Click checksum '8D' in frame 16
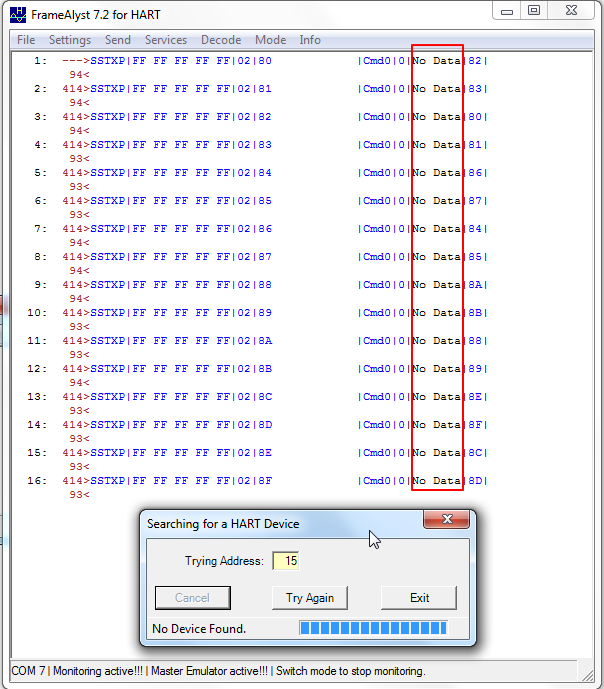Screen dimensions: 604x689 (x=475, y=481)
